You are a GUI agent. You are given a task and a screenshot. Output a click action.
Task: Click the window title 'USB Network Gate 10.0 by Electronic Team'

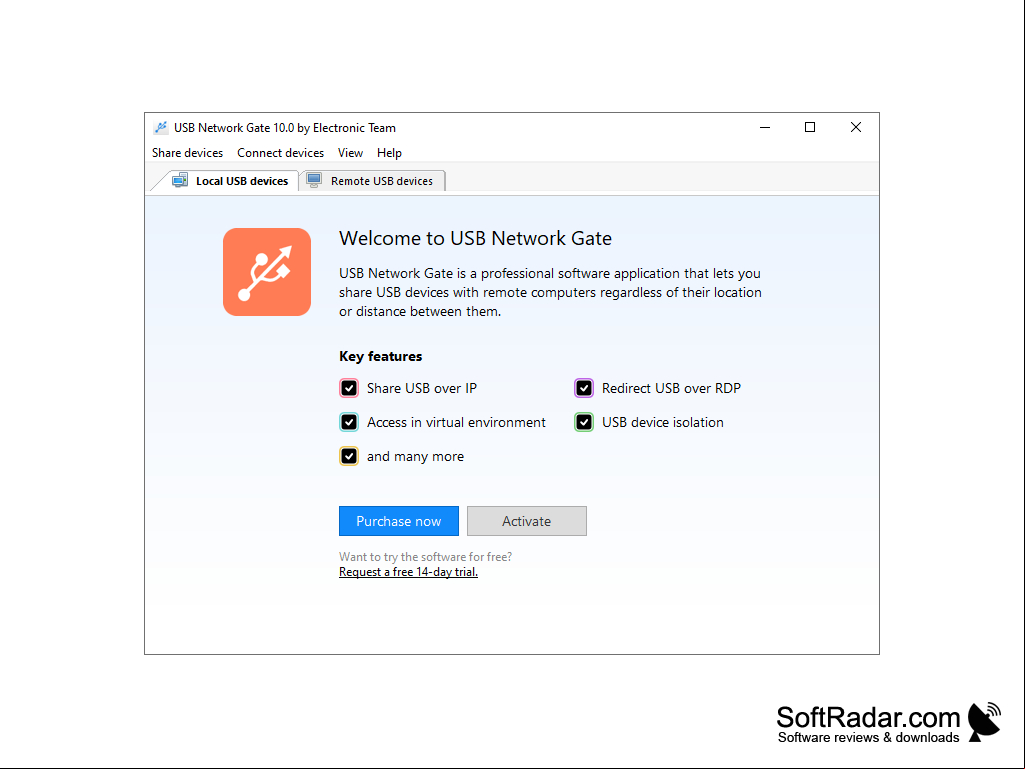[x=285, y=128]
